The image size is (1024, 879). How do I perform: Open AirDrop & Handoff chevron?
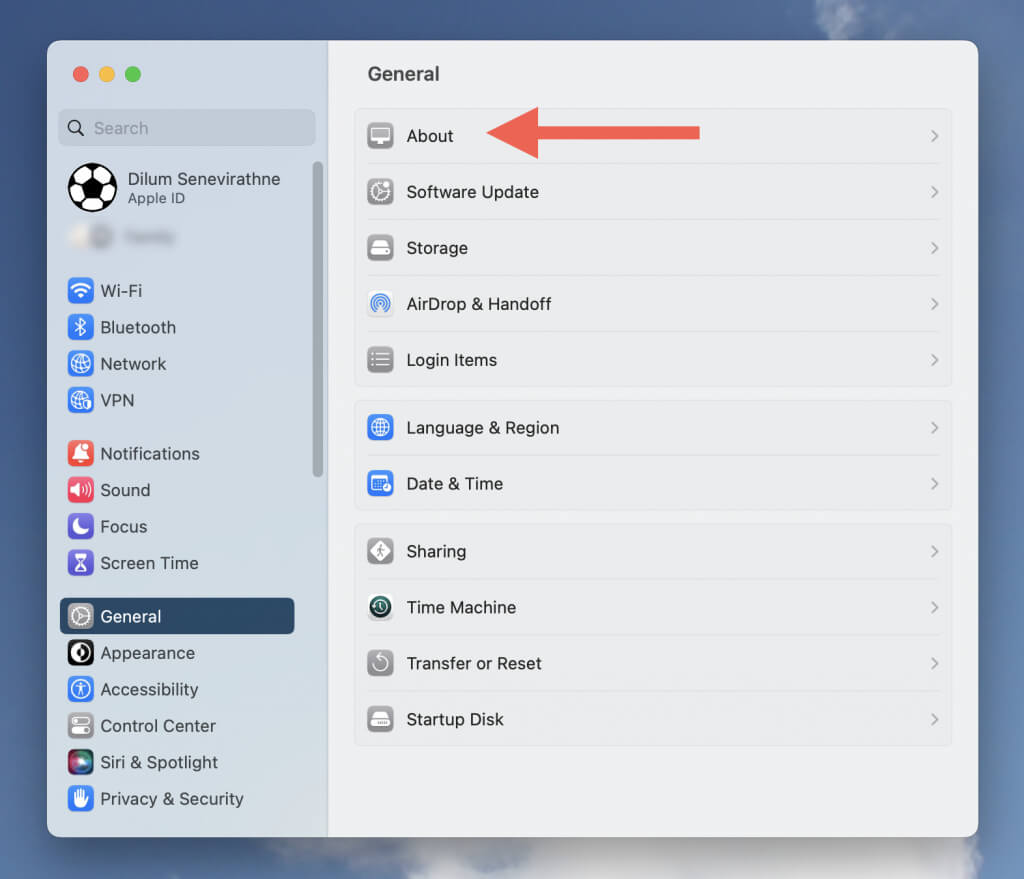pyautogui.click(x=935, y=304)
